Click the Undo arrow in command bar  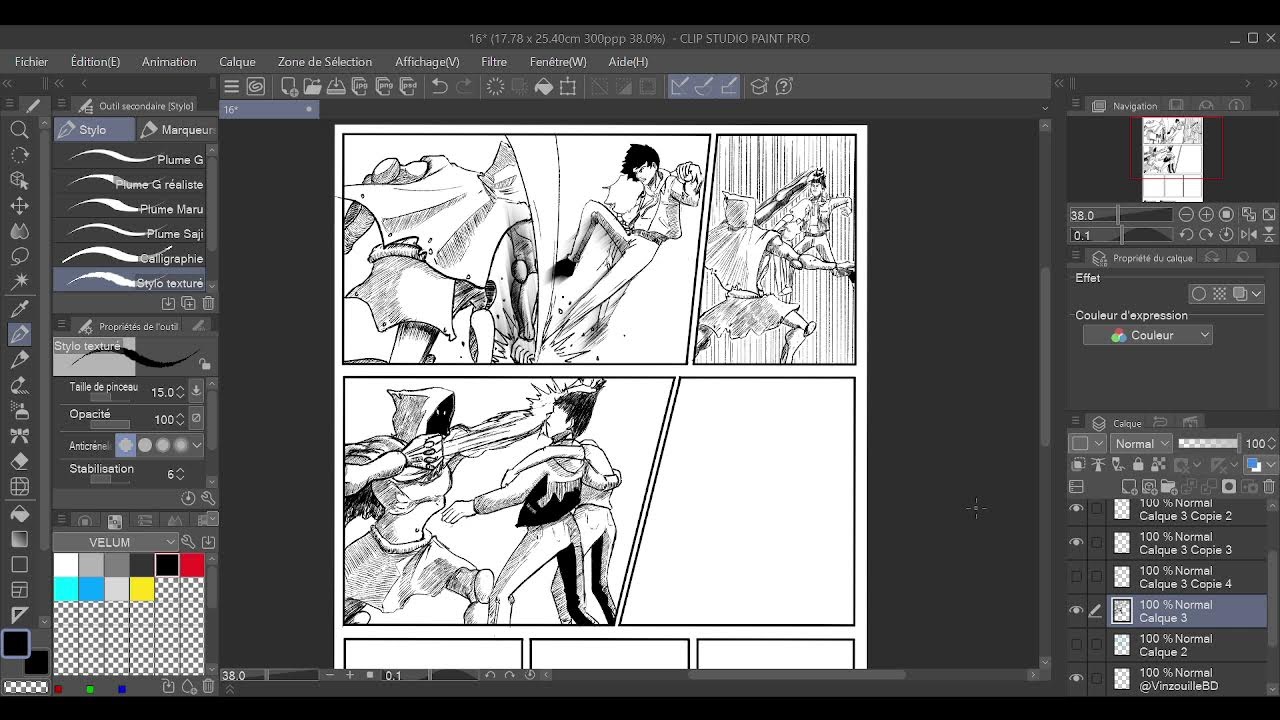click(x=439, y=86)
